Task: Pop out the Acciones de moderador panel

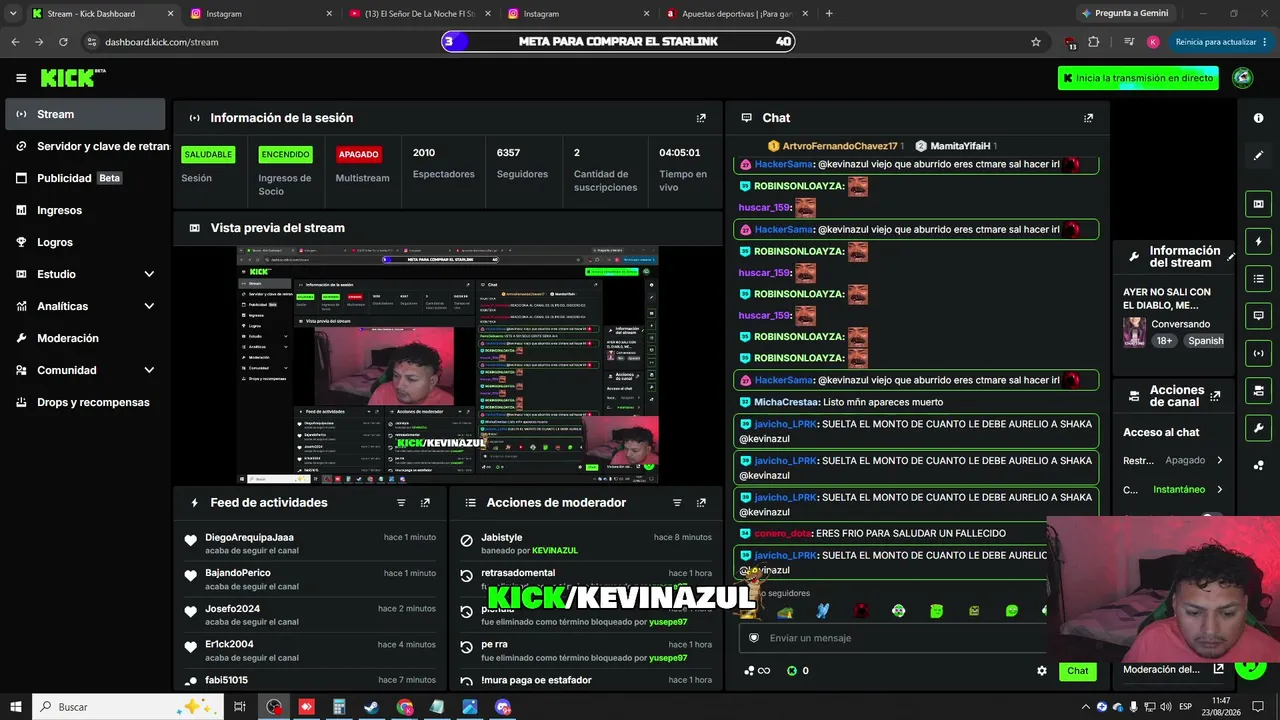Action: (701, 503)
